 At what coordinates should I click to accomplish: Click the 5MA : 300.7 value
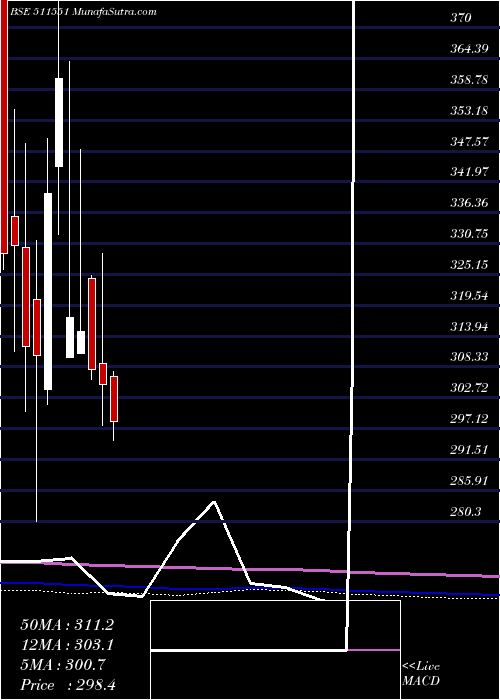tap(62, 665)
